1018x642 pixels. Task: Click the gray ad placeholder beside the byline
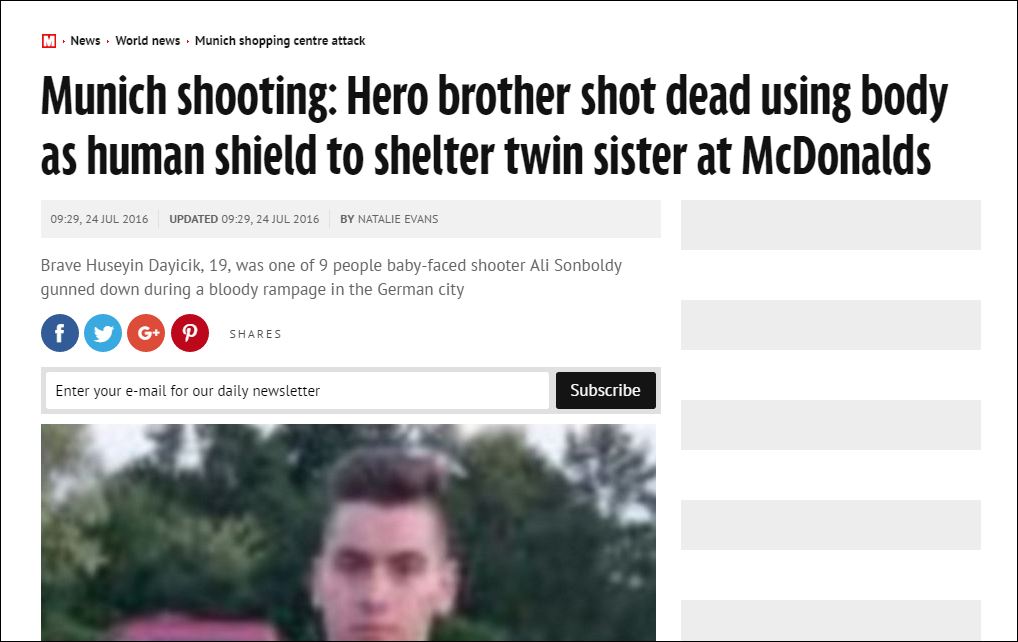point(830,225)
